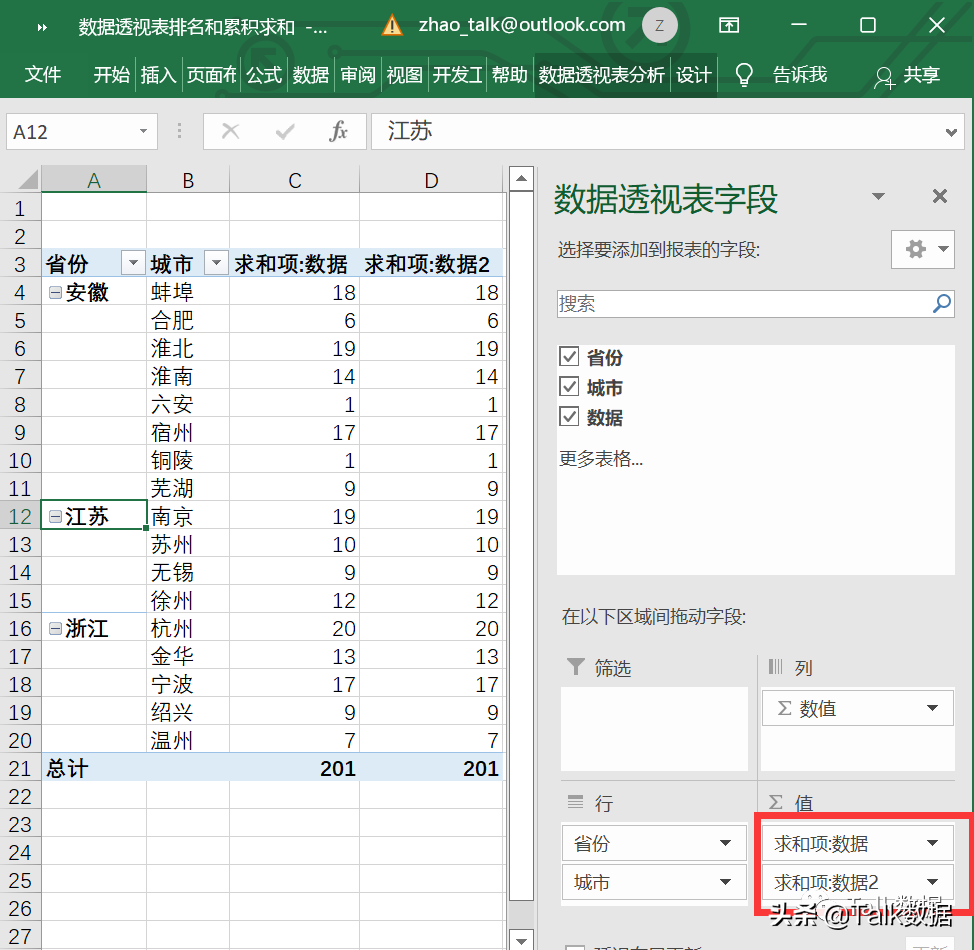Viewport: 974px width, 950px height.
Task: Select the 杭州 city cell
Action: [x=188, y=629]
